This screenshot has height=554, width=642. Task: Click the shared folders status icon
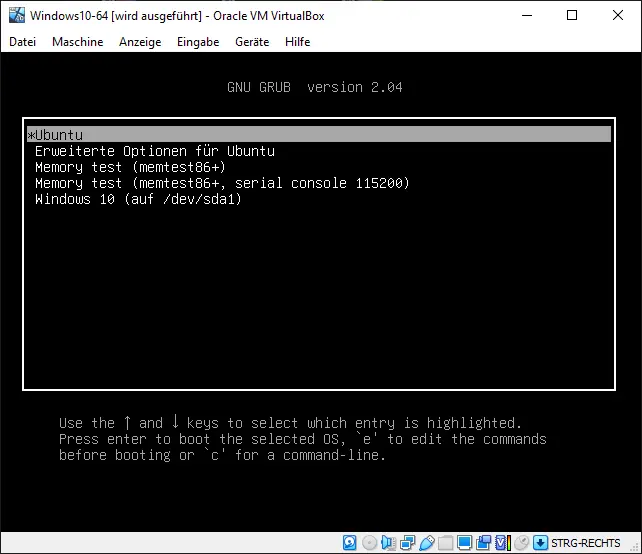[446, 543]
